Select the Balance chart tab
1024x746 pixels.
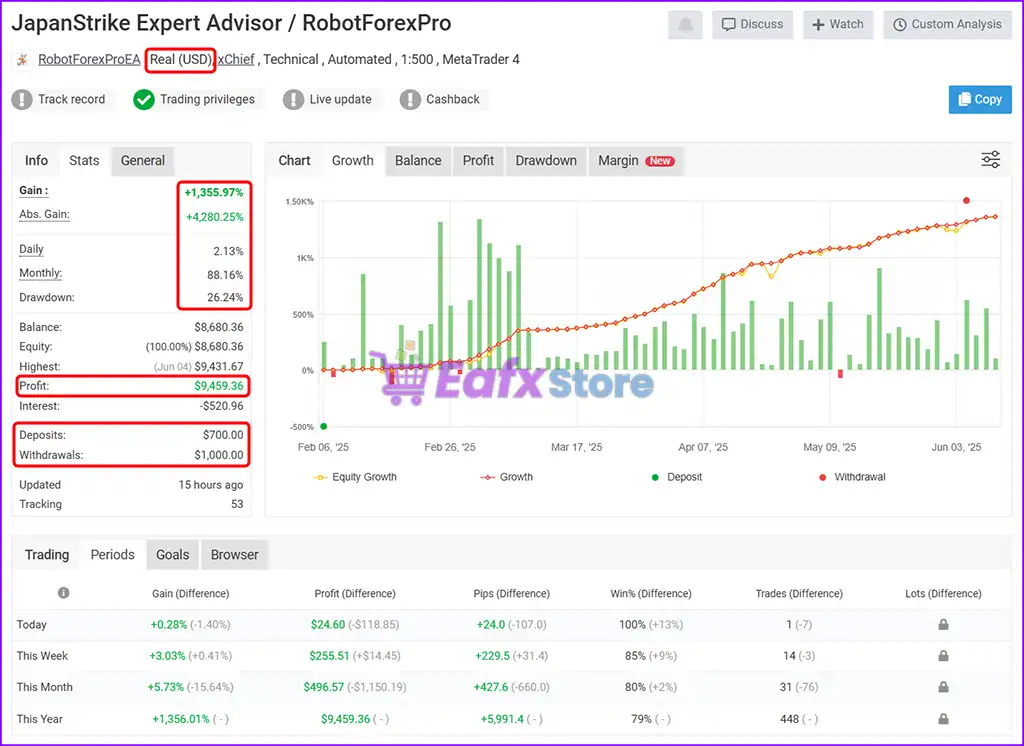(x=418, y=161)
